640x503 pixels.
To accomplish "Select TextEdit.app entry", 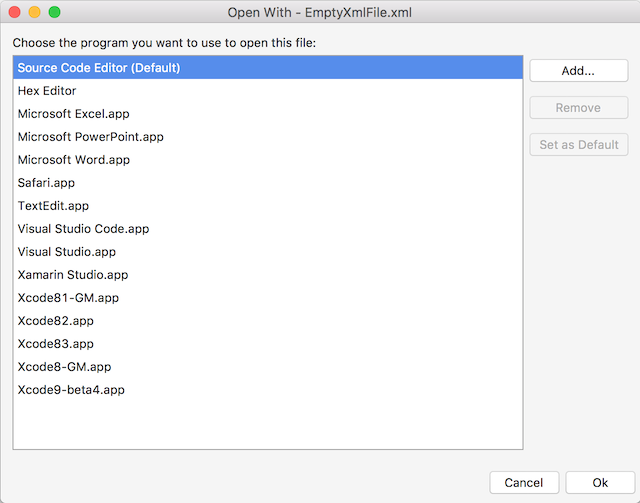I will [x=268, y=206].
